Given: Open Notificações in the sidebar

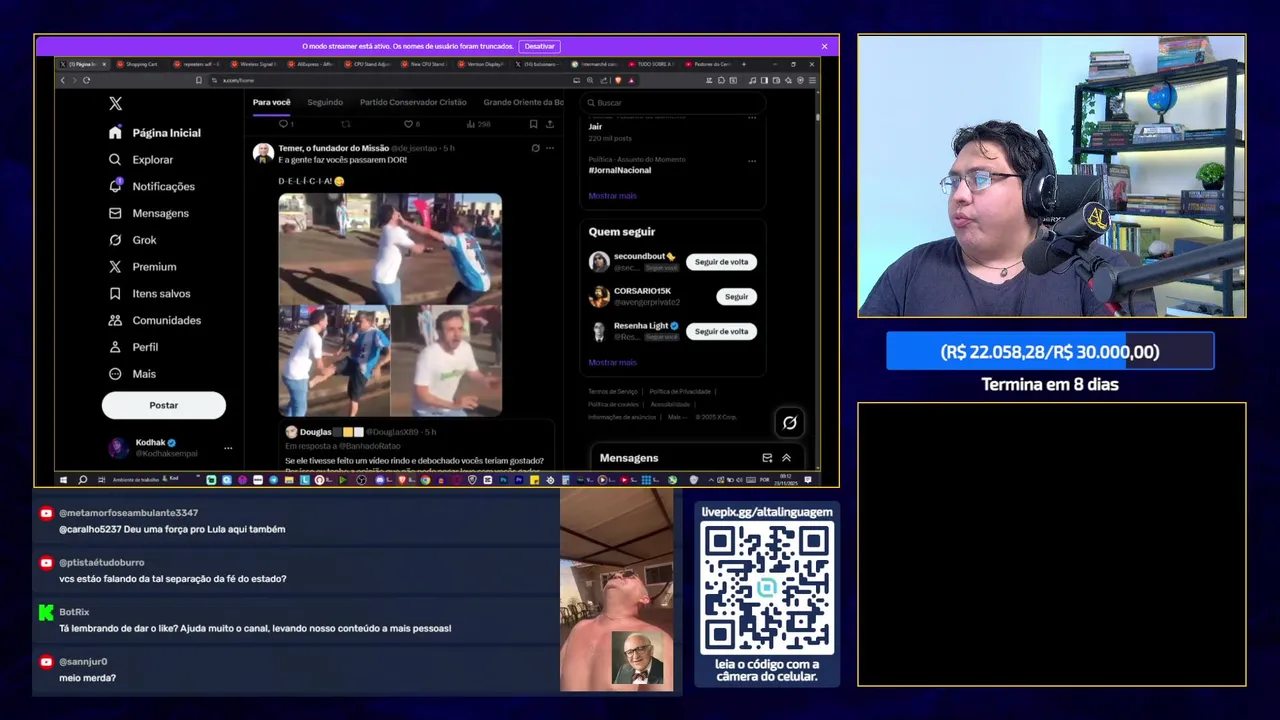Looking at the screenshot, I should [152, 187].
